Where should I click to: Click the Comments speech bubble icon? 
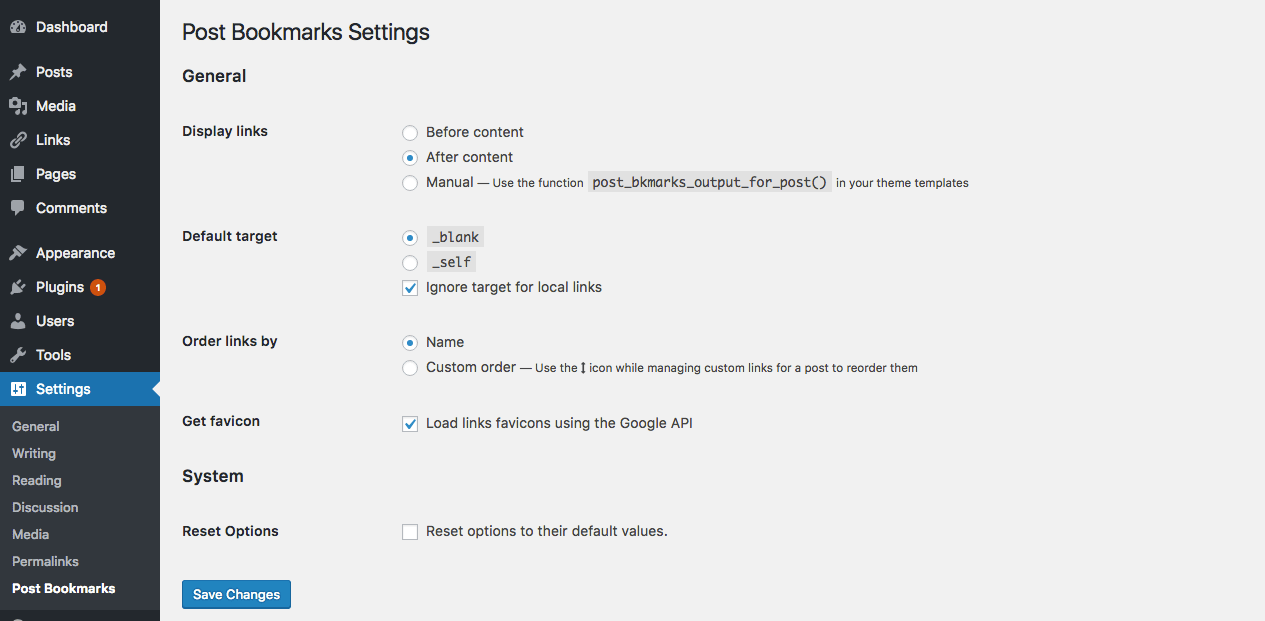18,208
